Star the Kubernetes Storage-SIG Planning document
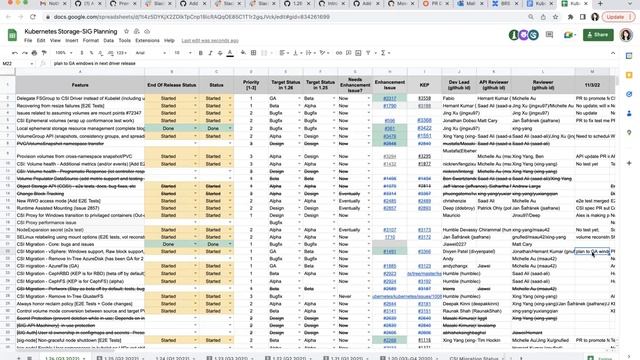This screenshot has height=360, width=640. point(127,31)
